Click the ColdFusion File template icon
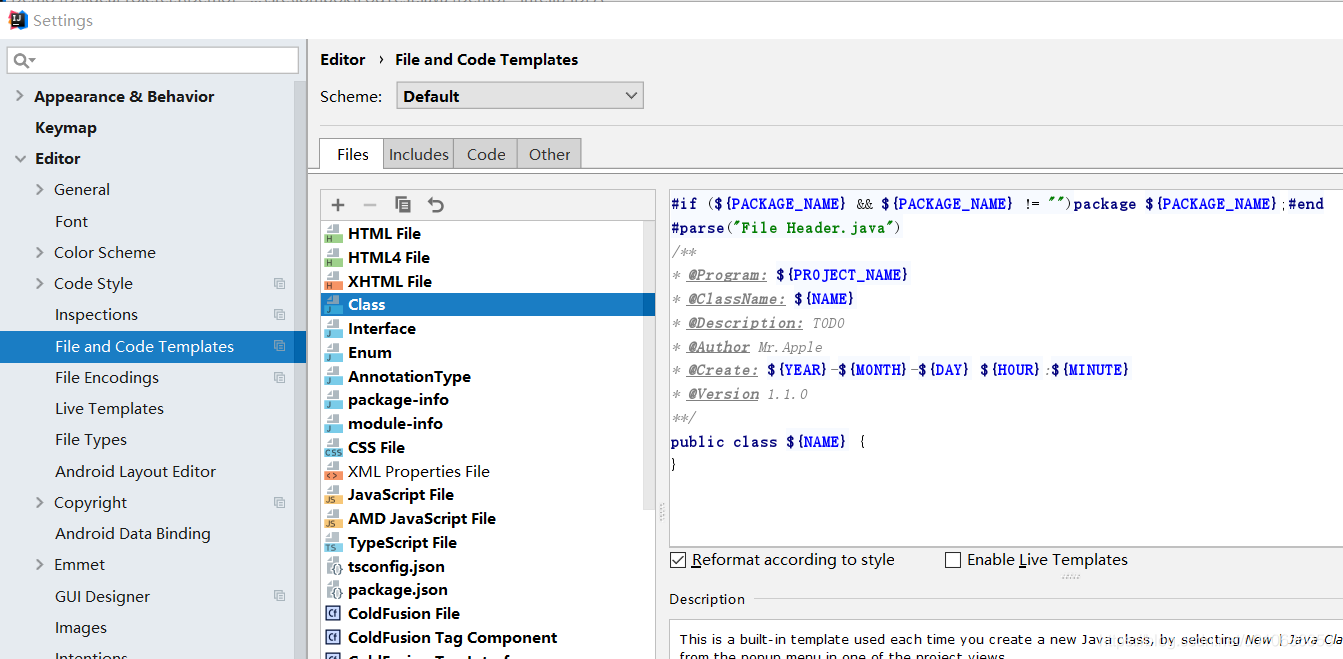This screenshot has width=1343, height=659. click(x=333, y=614)
